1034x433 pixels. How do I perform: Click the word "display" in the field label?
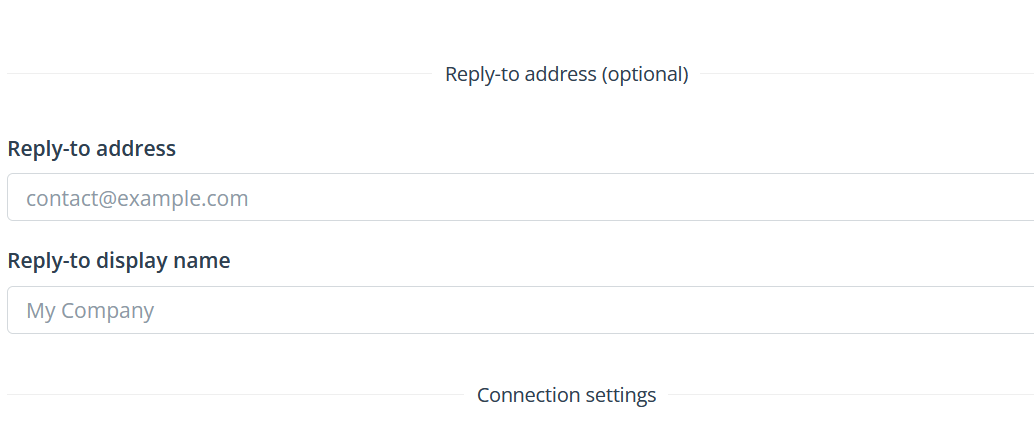coord(133,261)
